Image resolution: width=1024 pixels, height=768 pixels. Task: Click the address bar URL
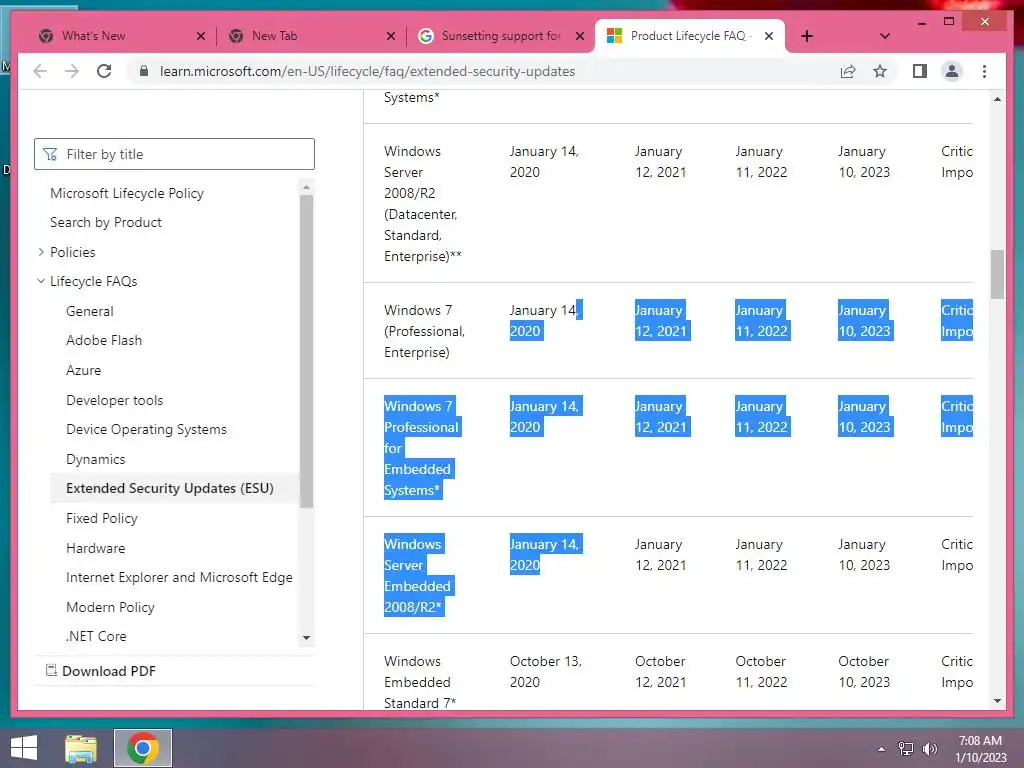(368, 71)
